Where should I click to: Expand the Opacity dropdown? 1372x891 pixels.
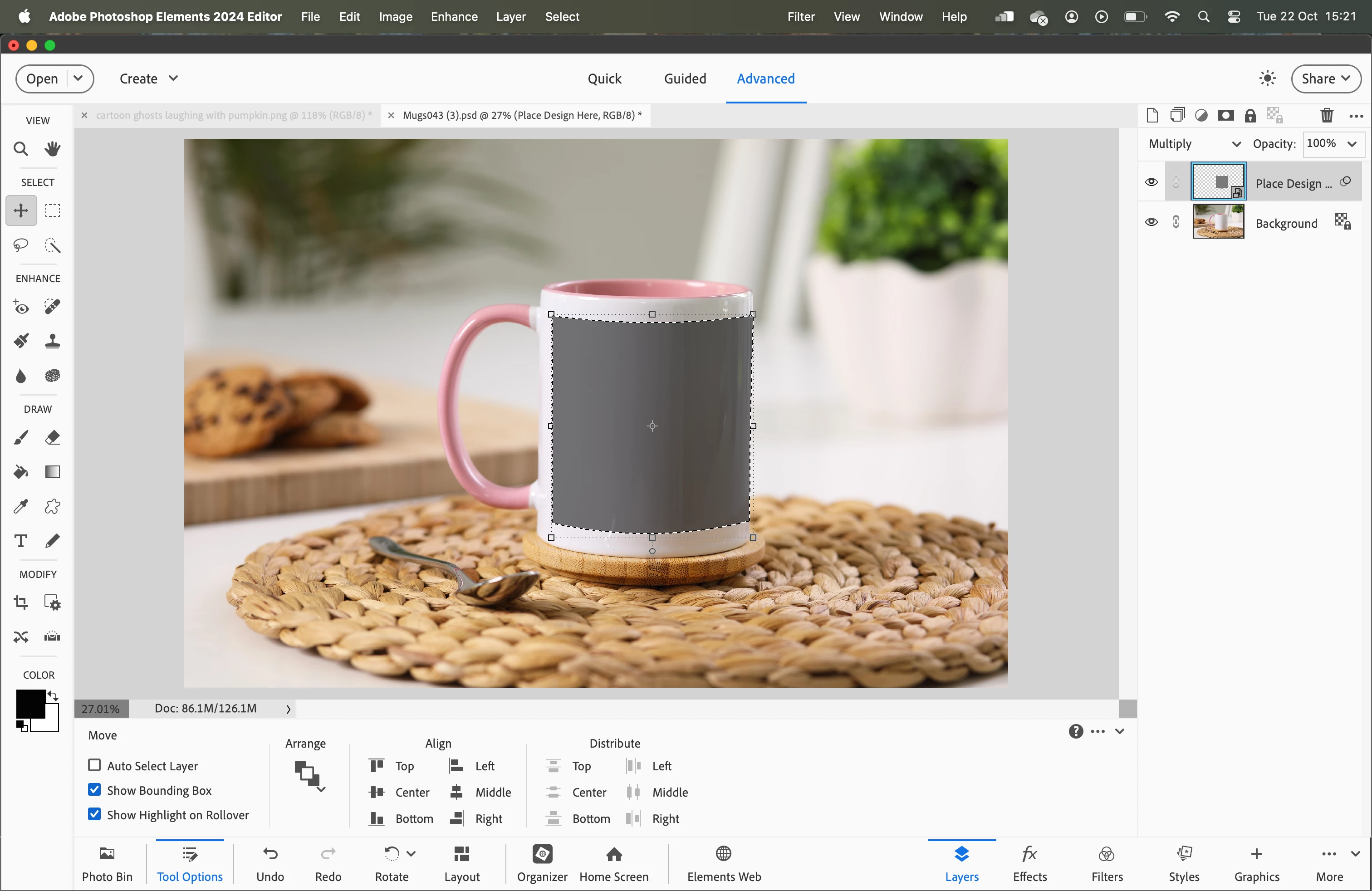(x=1352, y=143)
